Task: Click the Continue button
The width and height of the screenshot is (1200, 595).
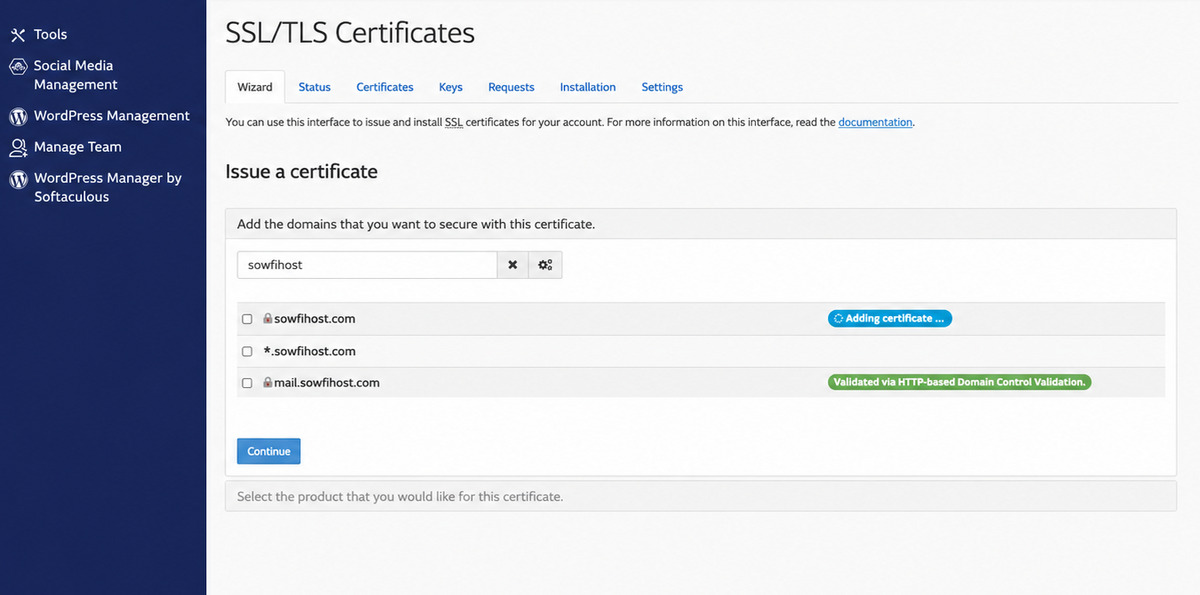Action: point(269,451)
